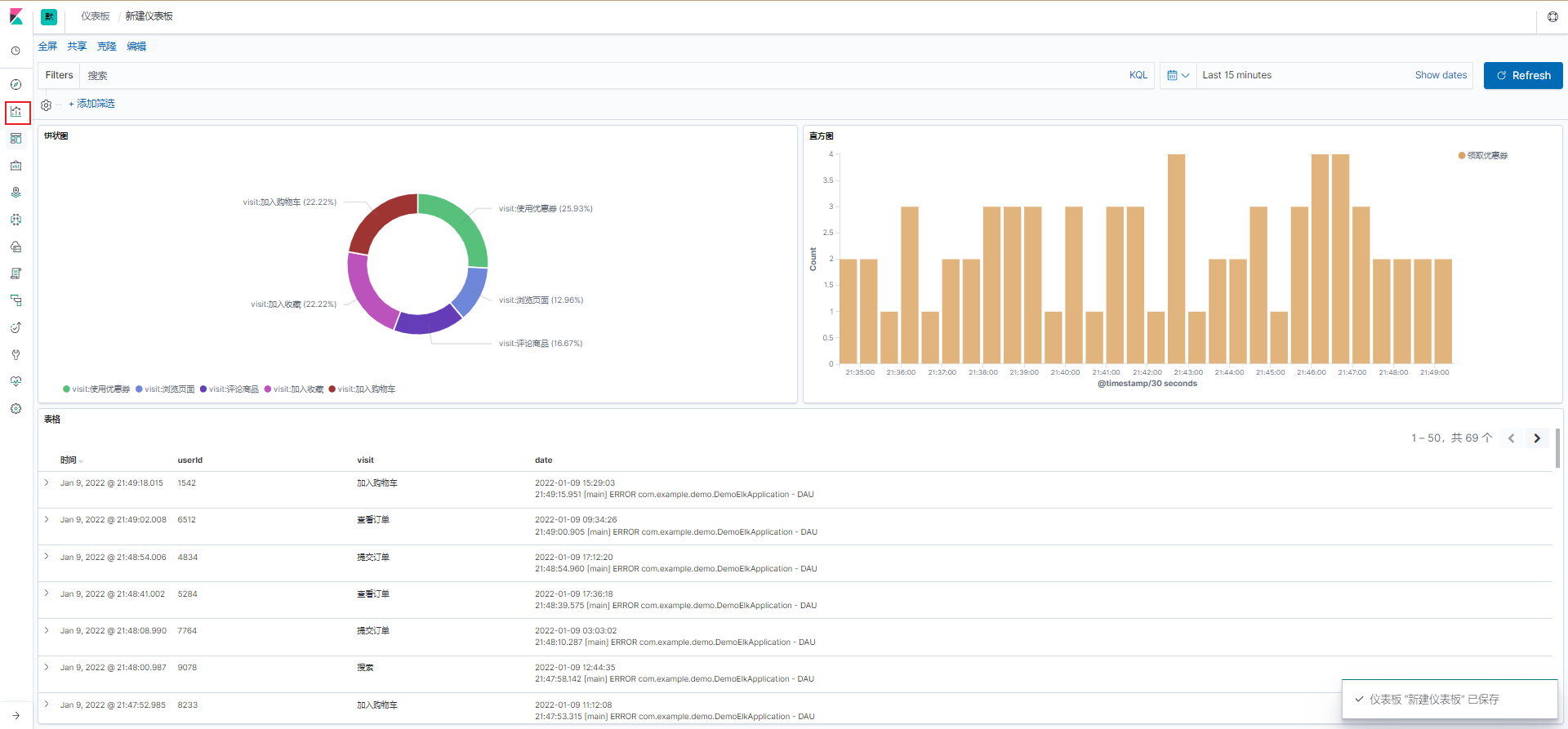The height and width of the screenshot is (729, 1568).
Task: Open Logs icon in sidebar
Action: pyautogui.click(x=16, y=273)
